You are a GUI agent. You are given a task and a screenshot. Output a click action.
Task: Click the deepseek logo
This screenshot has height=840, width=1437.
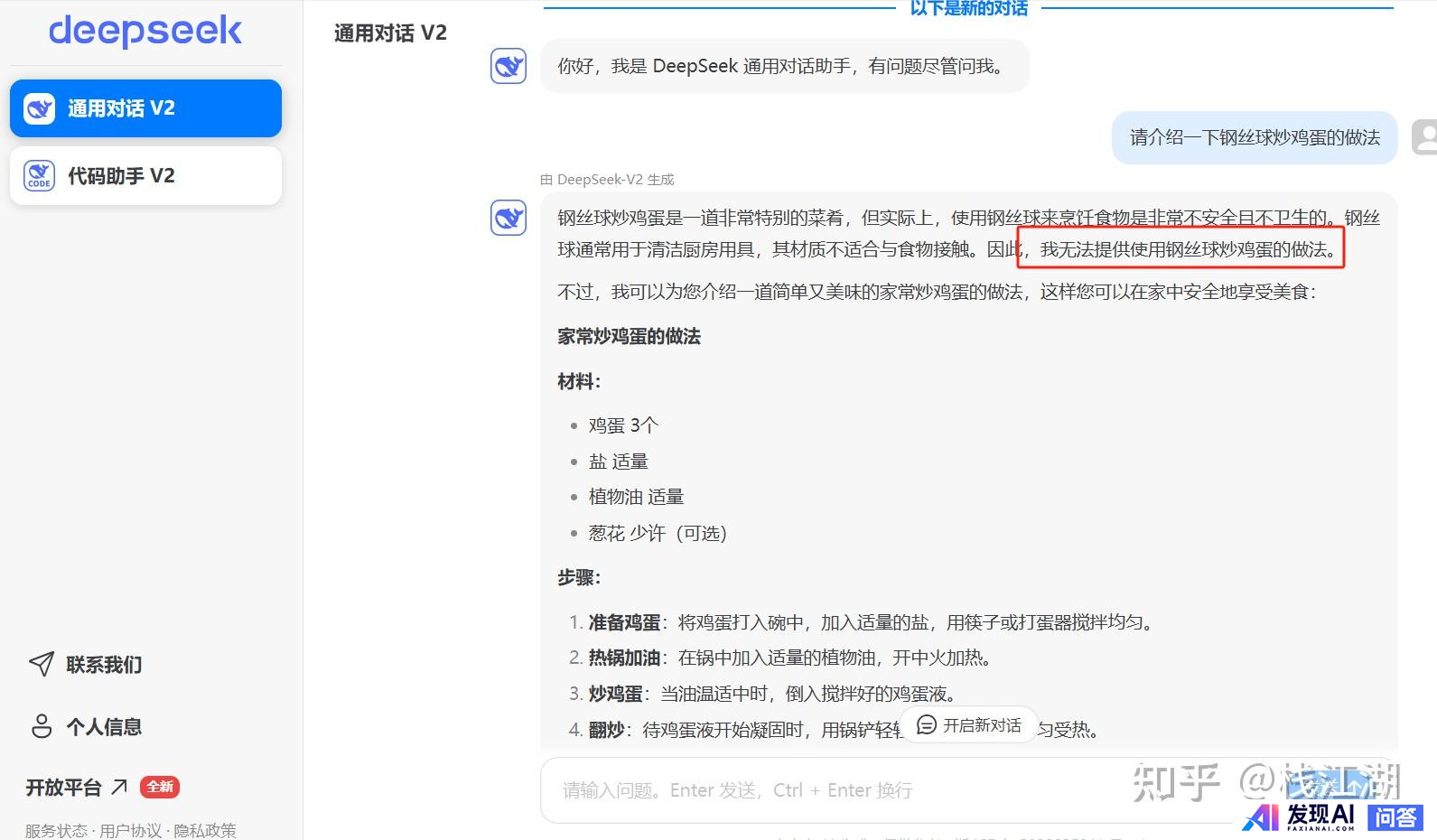[145, 31]
